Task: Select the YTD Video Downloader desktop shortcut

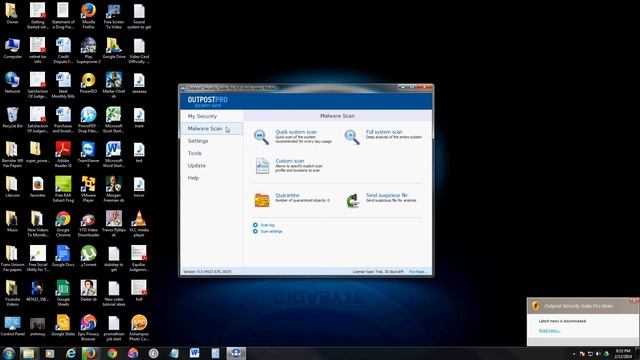Action: coord(88,224)
